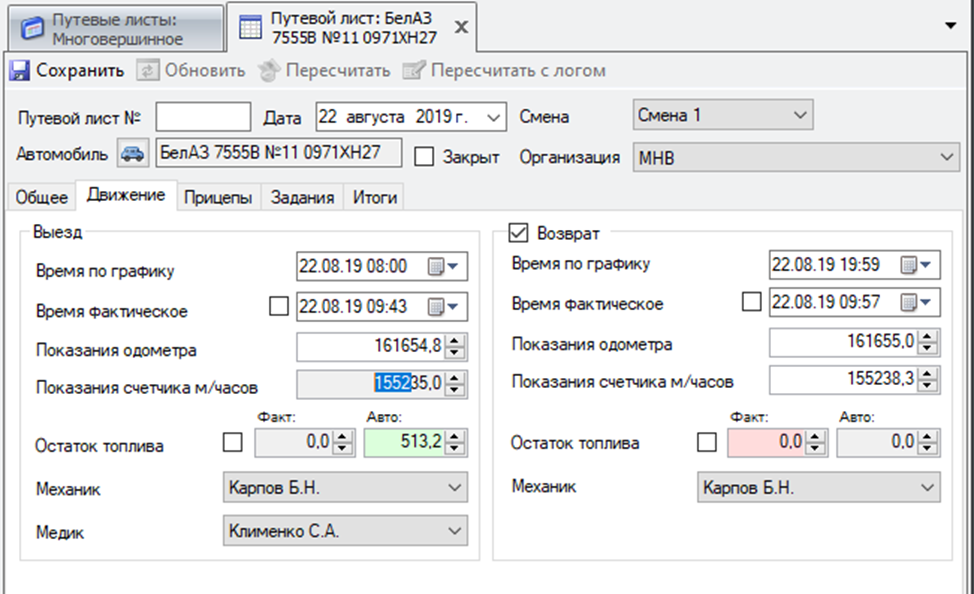Viewport: 974px width, 594px height.
Task: Open the Дата date picker dropdown
Action: point(494,117)
